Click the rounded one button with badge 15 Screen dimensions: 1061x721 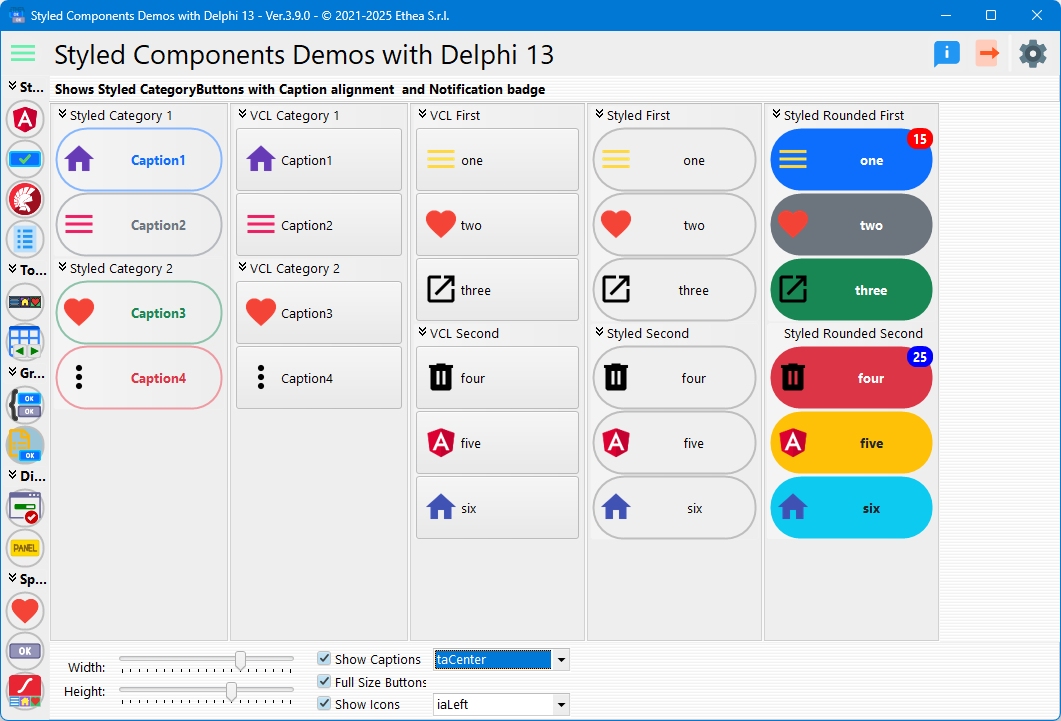[x=851, y=160]
